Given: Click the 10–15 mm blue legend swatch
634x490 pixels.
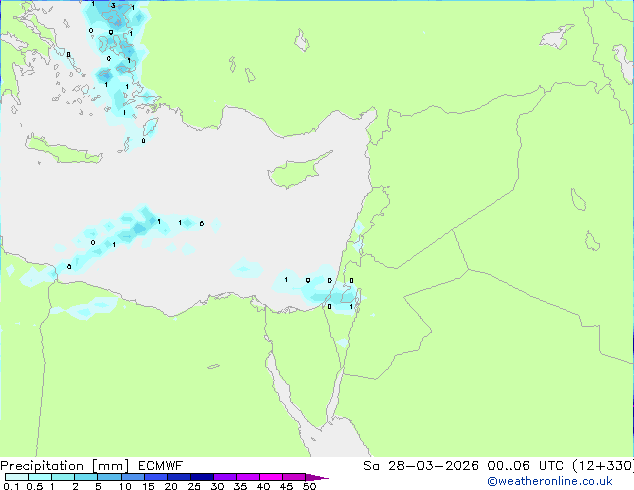Looking at the screenshot, I should (132, 477).
